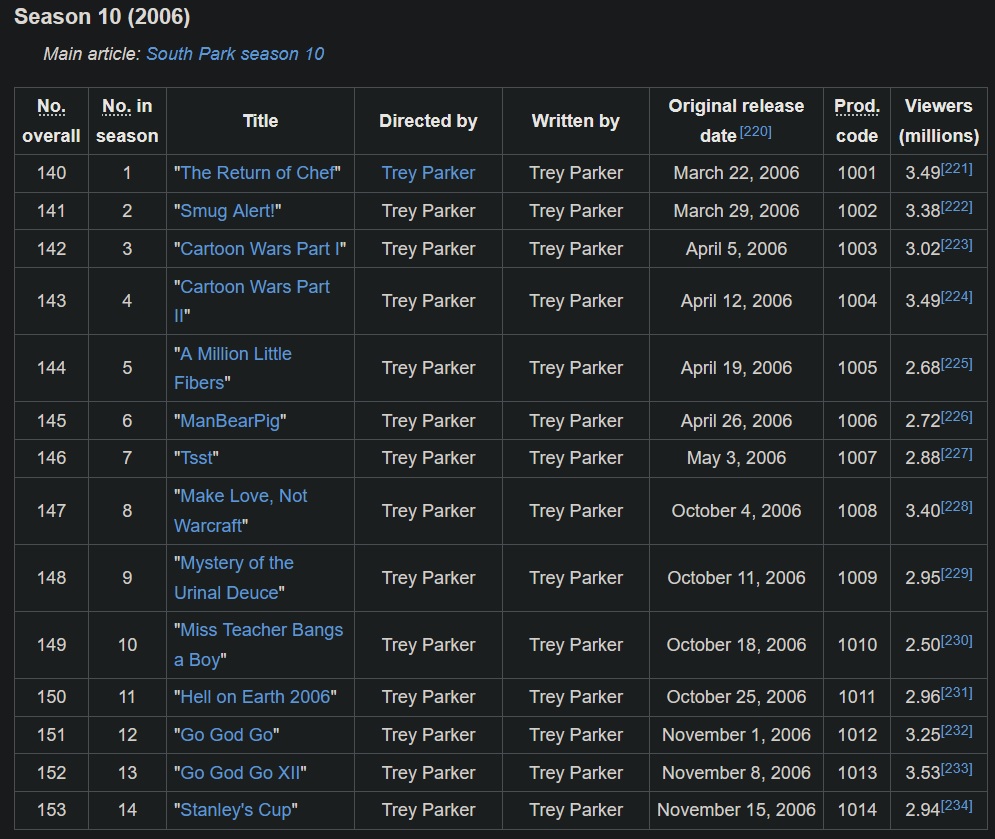Open citation [232] beside 3.25 viewers
Screen dimensions: 995x839
957,730
